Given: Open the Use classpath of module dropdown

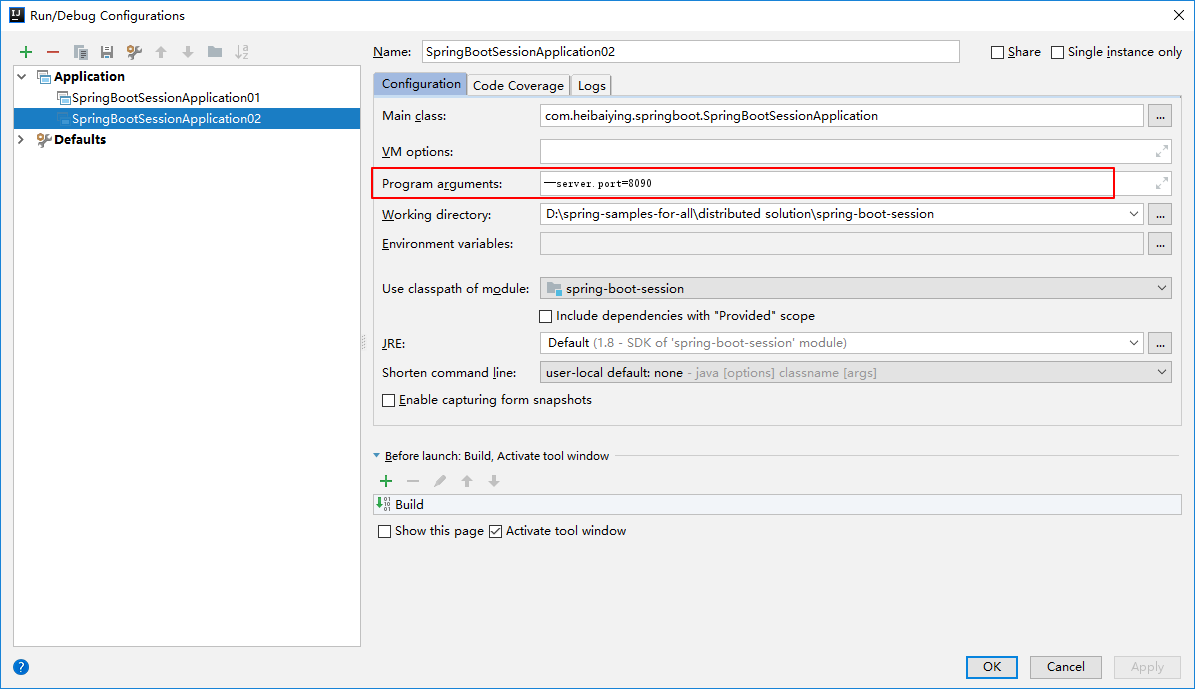Looking at the screenshot, I should [x=855, y=288].
